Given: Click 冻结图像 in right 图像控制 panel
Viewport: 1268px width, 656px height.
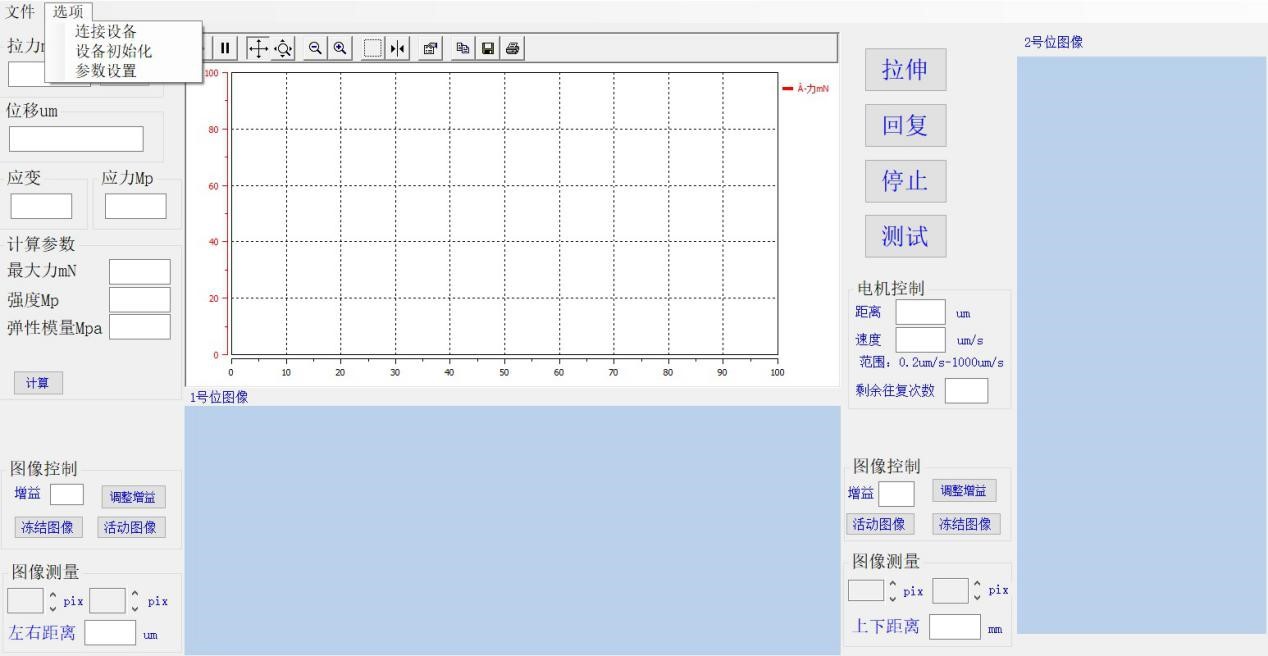Looking at the screenshot, I should (x=967, y=523).
